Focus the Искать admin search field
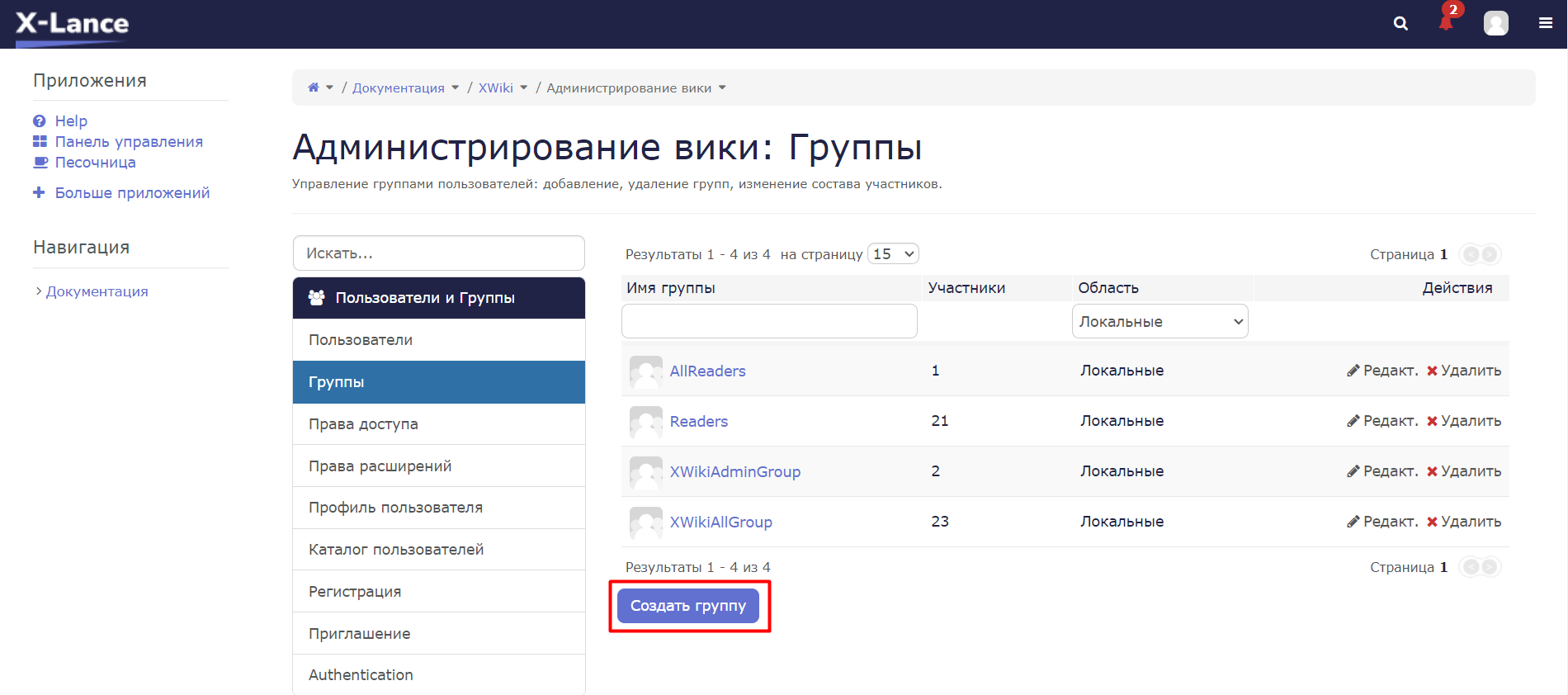 439,253
